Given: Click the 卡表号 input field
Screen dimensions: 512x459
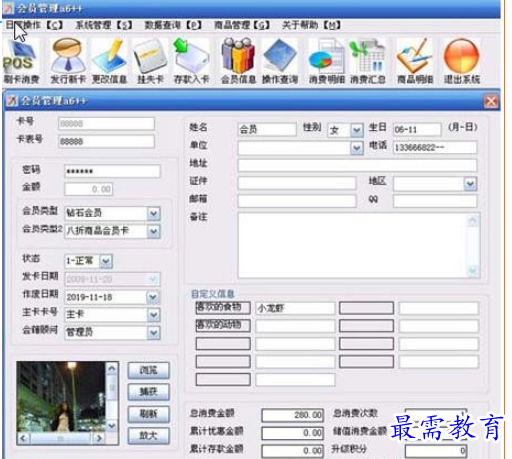Looking at the screenshot, I should point(106,142).
